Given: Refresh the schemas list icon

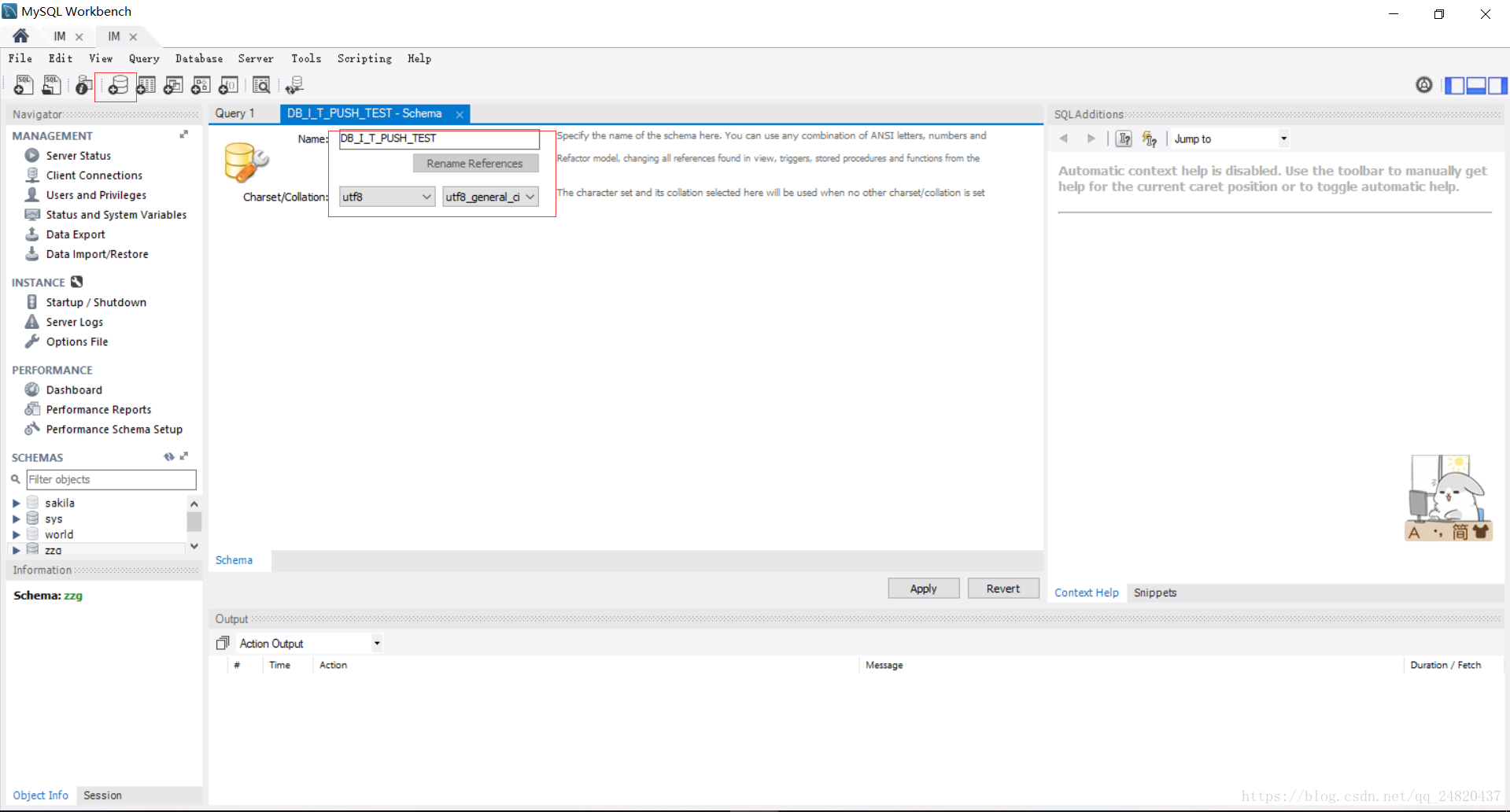Looking at the screenshot, I should (168, 456).
